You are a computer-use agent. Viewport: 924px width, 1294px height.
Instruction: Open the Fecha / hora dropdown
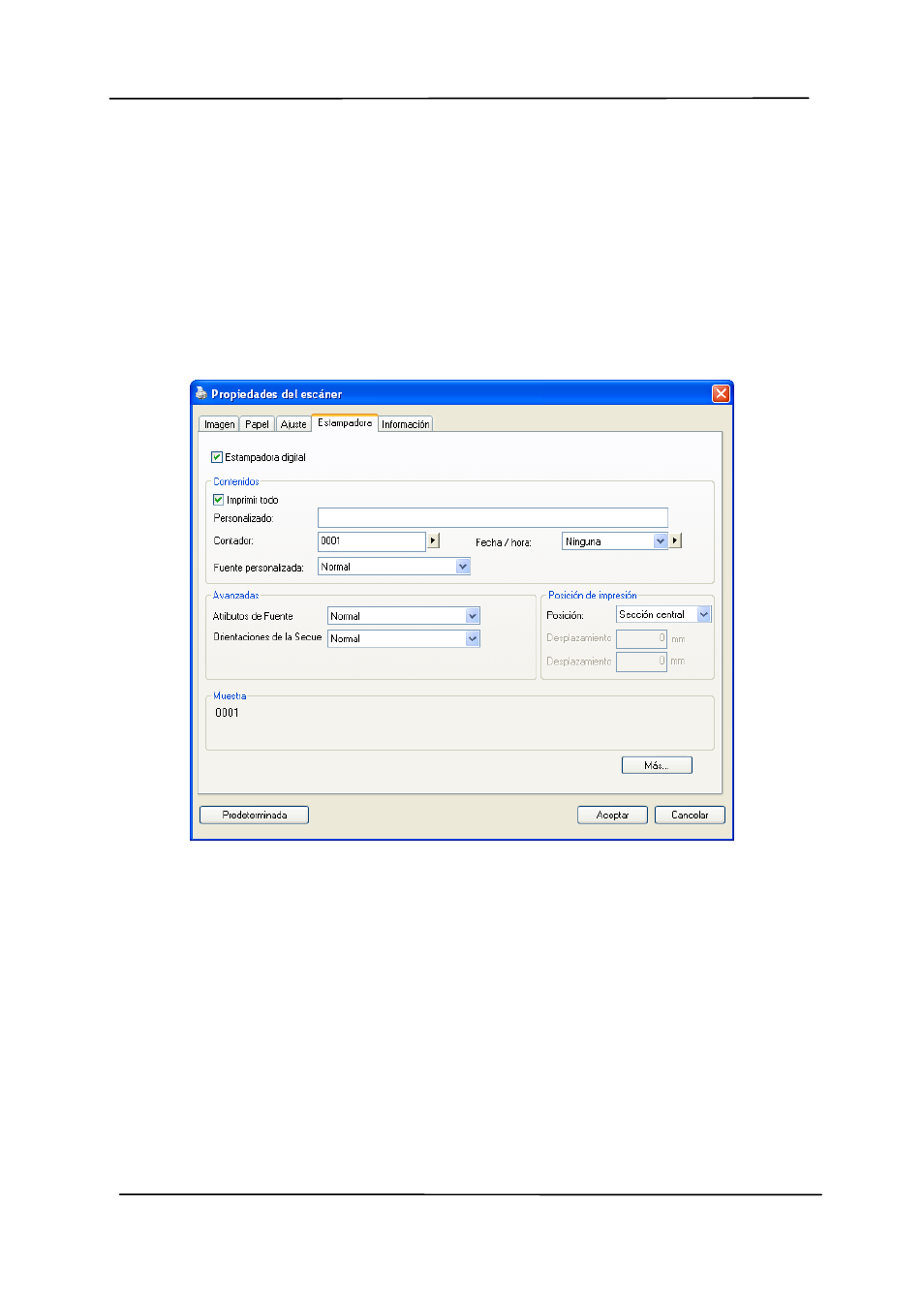click(x=615, y=541)
